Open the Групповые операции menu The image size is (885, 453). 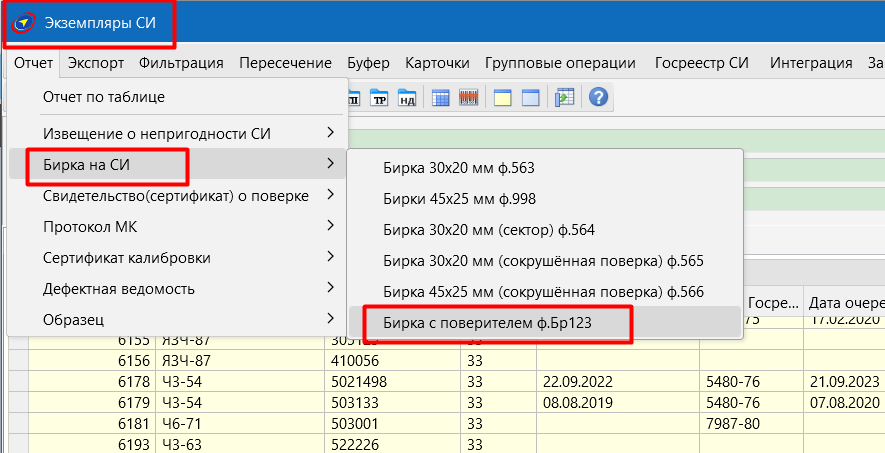coord(560,63)
